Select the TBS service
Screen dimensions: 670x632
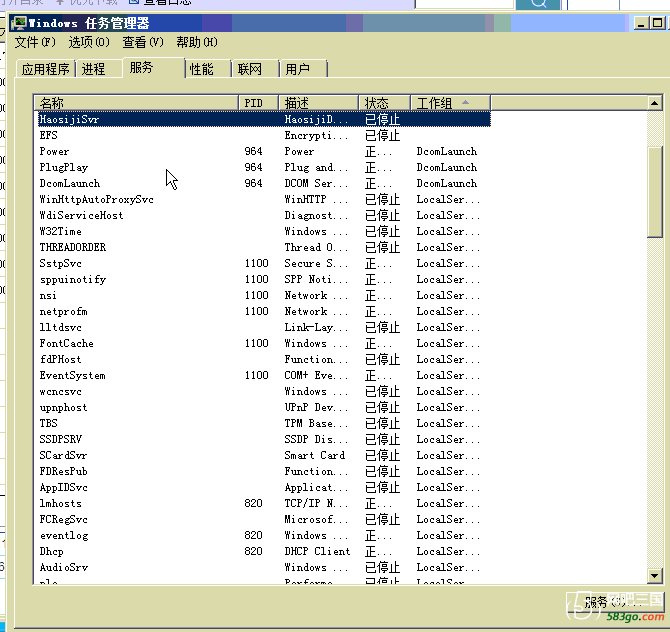pyautogui.click(x=48, y=423)
